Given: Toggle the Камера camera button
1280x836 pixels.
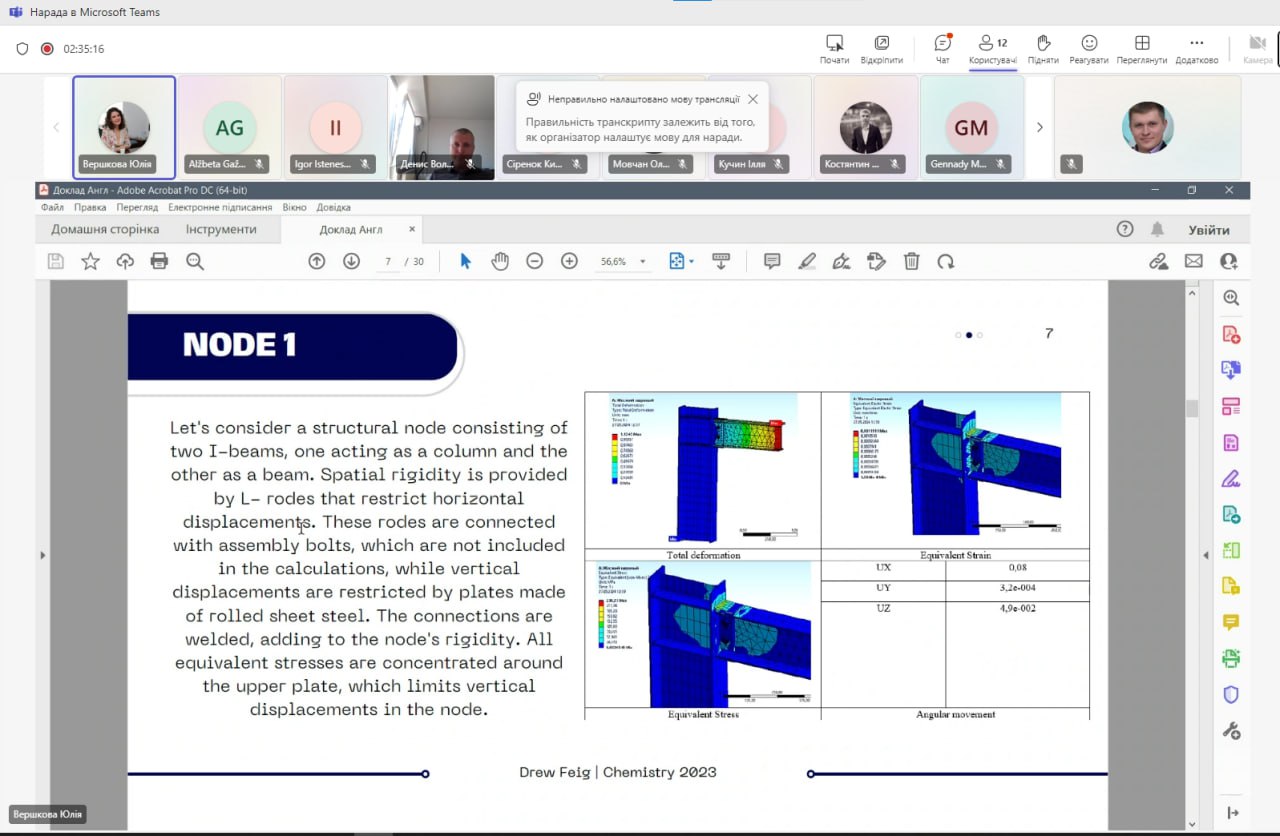Looking at the screenshot, I should click(x=1257, y=48).
